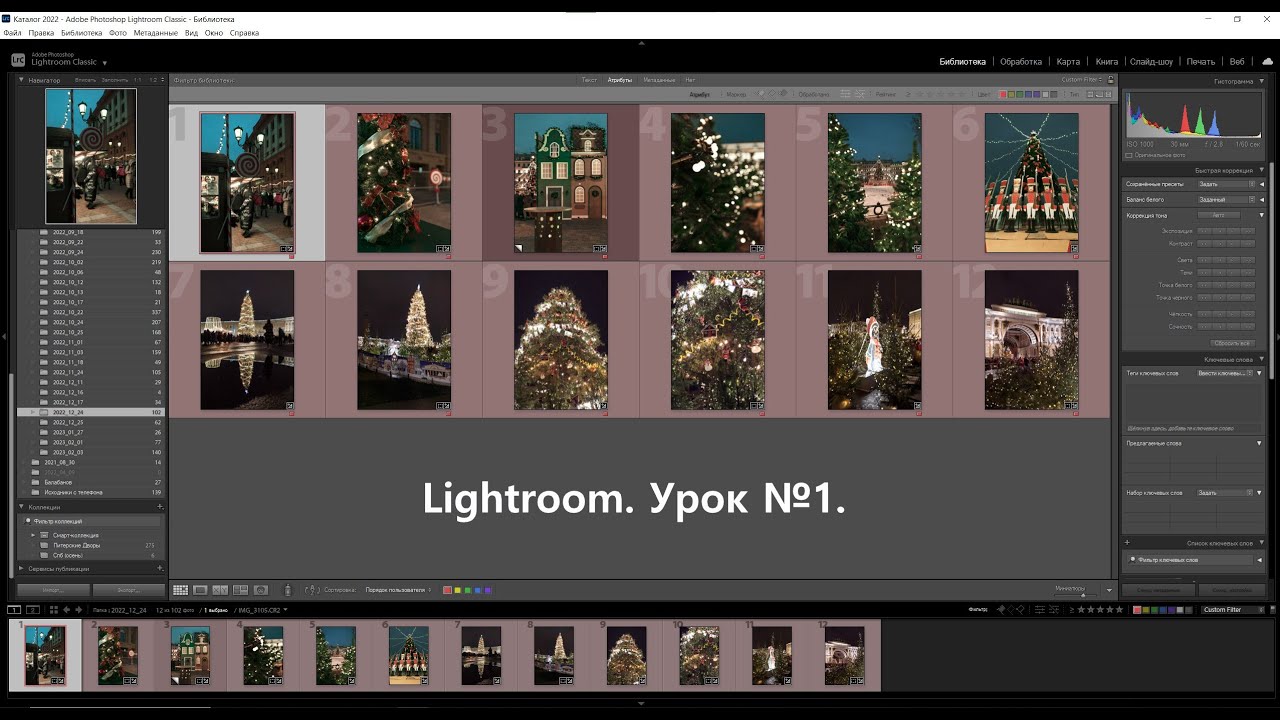Select photo 3 green house thumbnail

pos(560,182)
